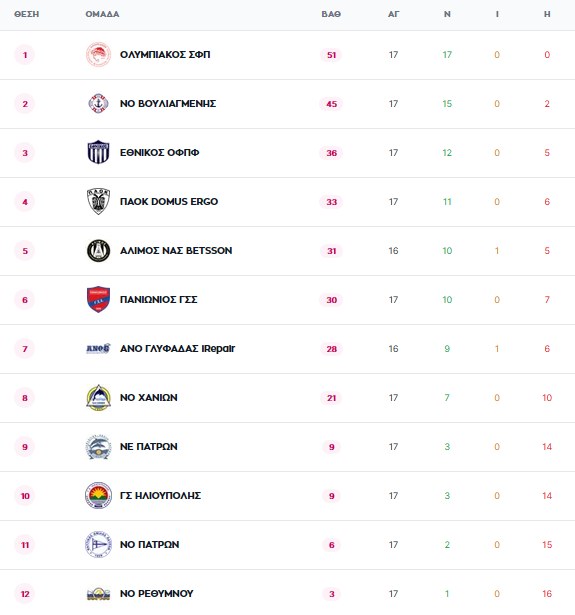Image resolution: width=575 pixels, height=615 pixels.
Task: Click the NO Chanion dolphin logo
Action: click(x=98, y=398)
